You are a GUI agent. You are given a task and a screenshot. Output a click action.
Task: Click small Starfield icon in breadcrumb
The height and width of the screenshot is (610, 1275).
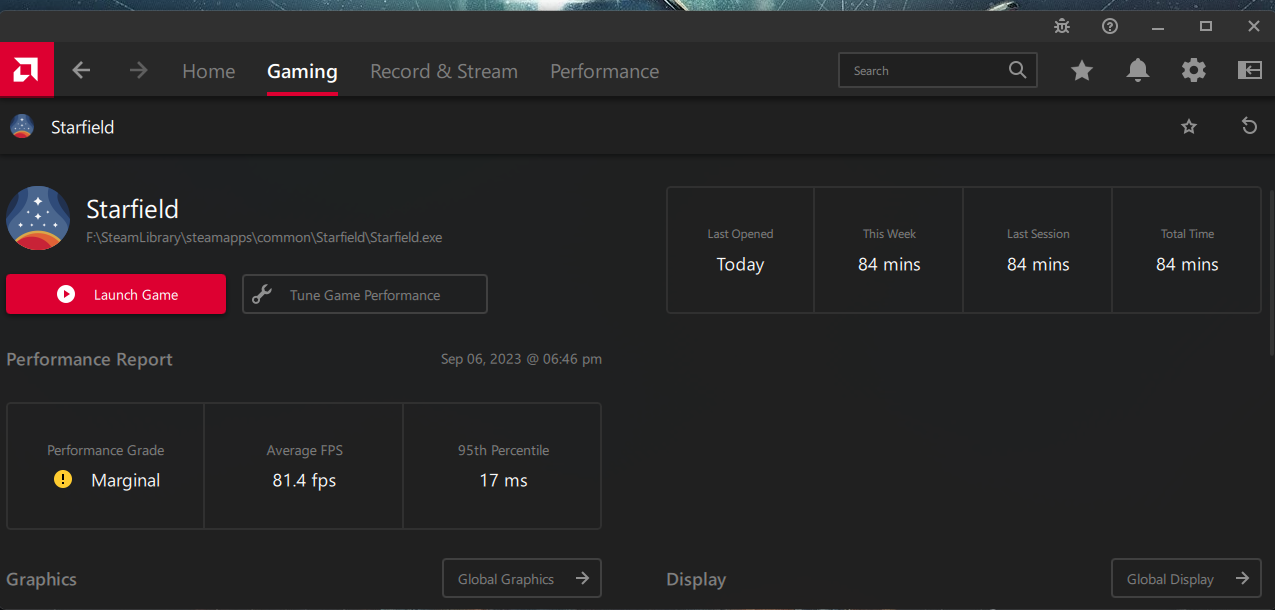pos(22,126)
